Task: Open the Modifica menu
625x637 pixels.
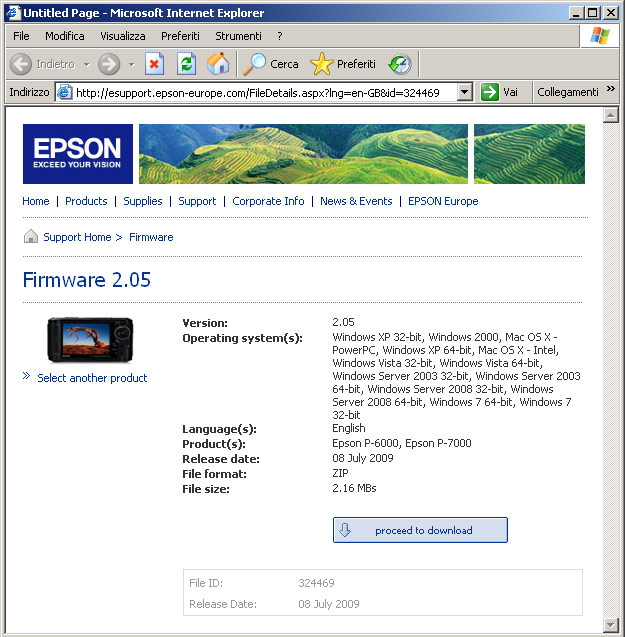Action: (65, 36)
